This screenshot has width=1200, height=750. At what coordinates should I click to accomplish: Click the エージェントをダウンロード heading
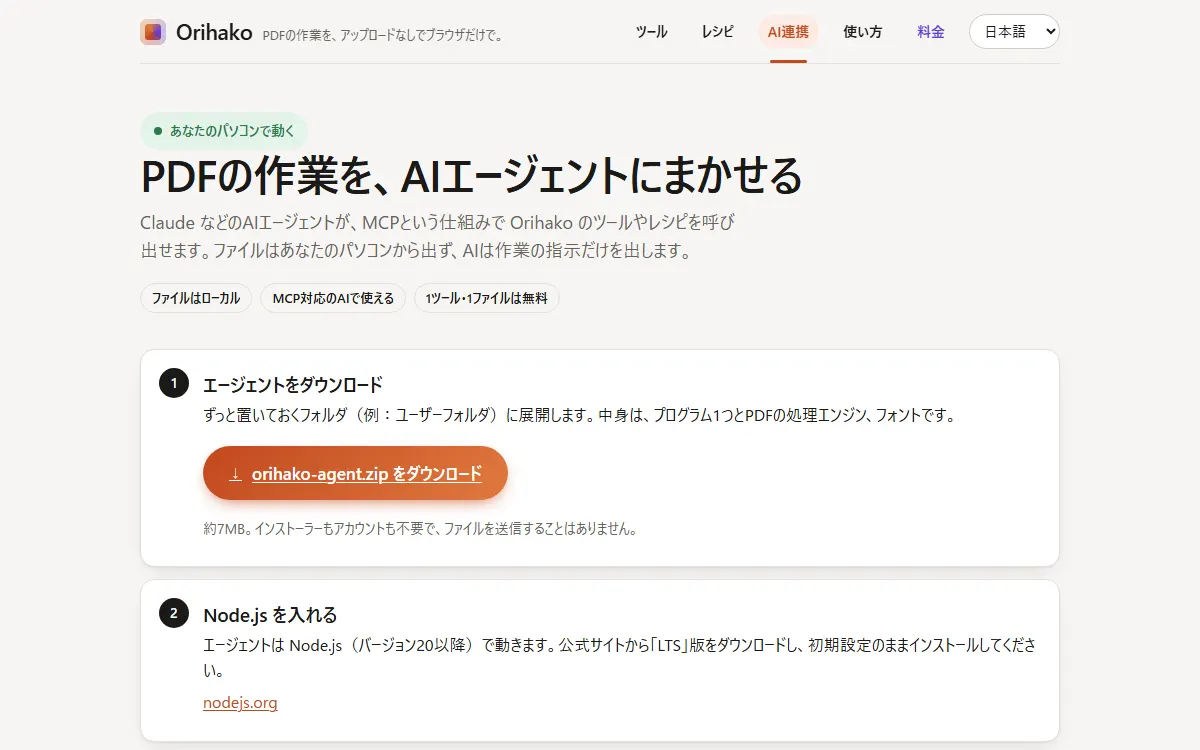point(293,385)
